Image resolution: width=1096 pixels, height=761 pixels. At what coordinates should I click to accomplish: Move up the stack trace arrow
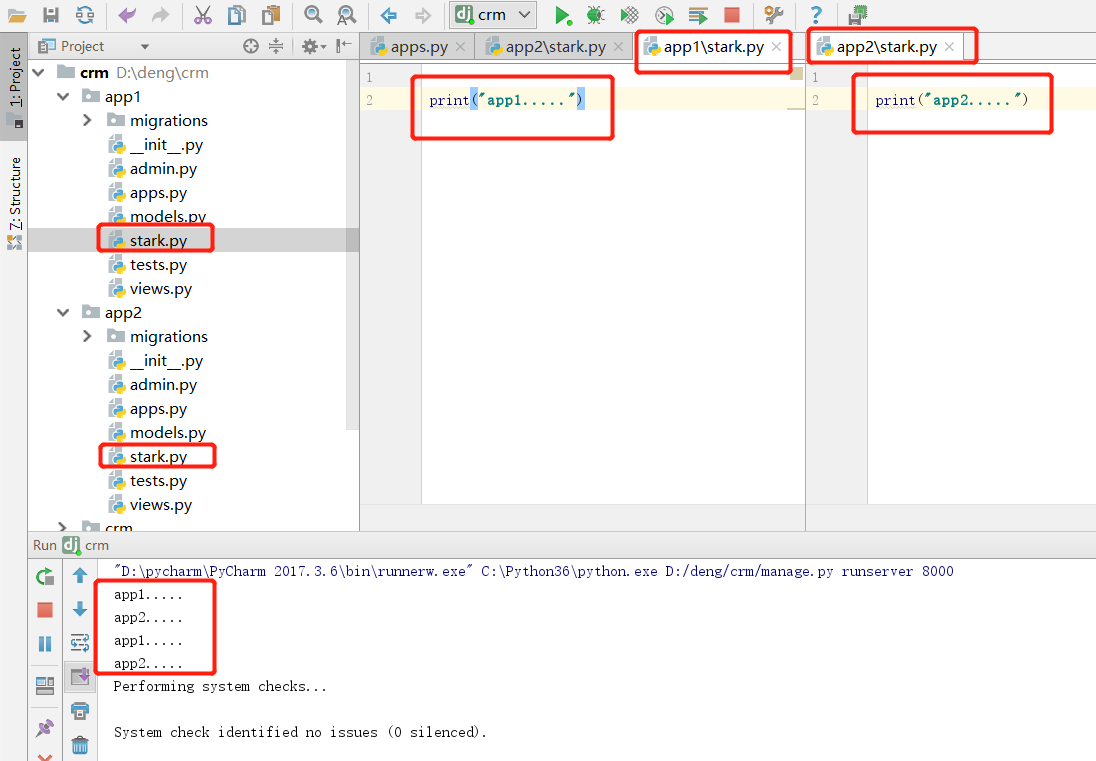pyautogui.click(x=80, y=575)
